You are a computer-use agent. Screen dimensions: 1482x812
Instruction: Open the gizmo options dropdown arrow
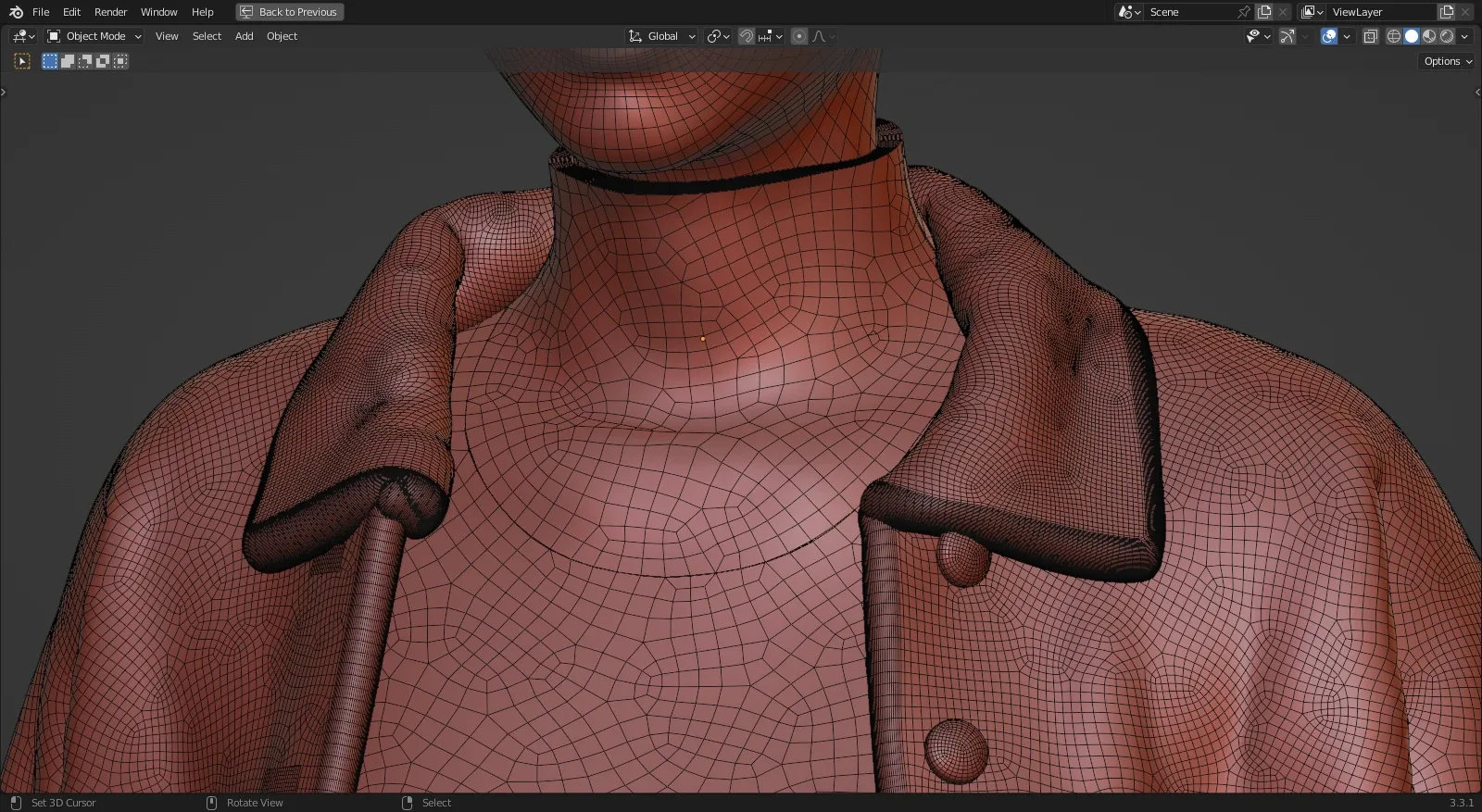[x=1305, y=36]
